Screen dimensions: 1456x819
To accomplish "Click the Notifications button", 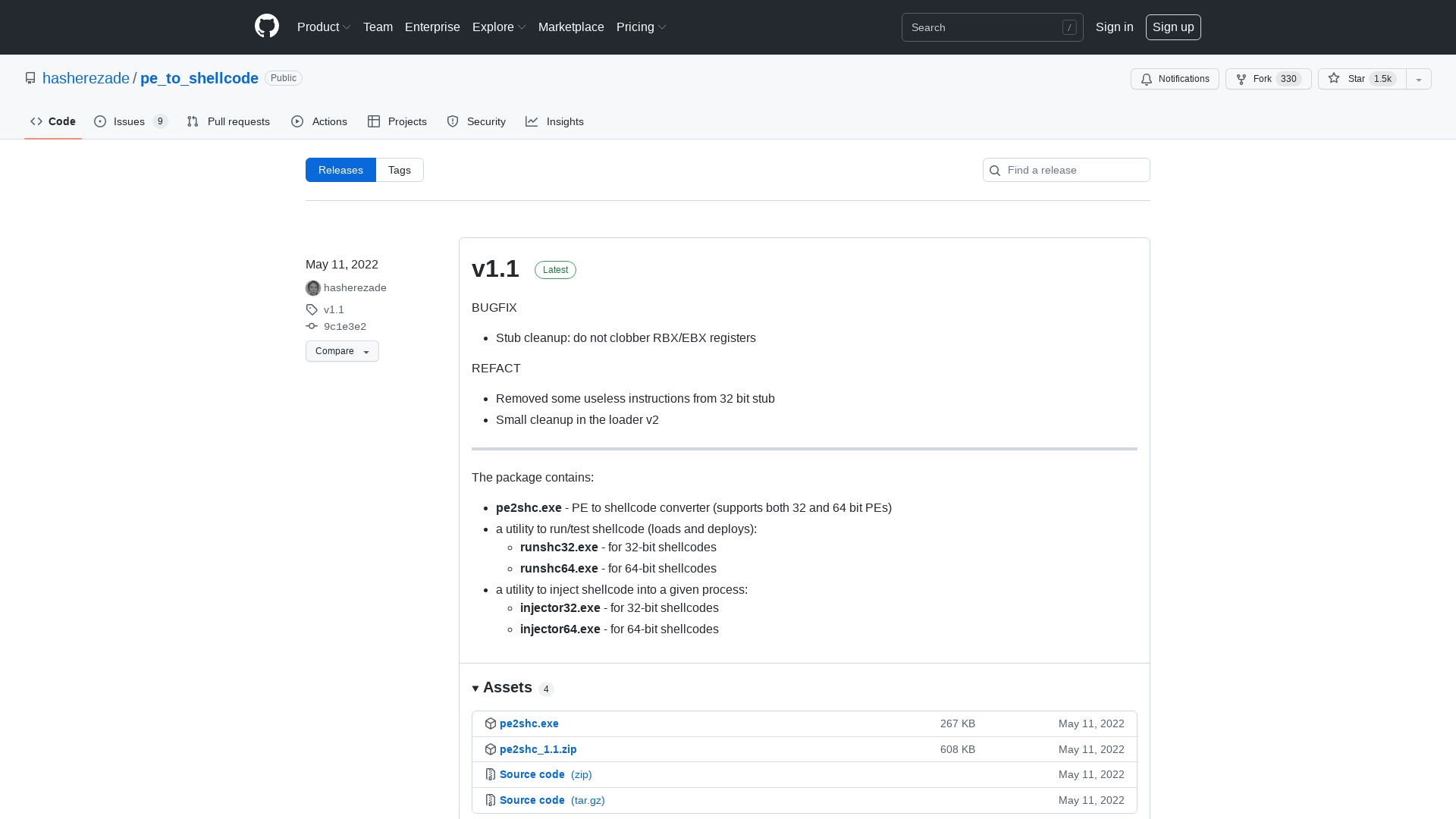I will point(1175,79).
